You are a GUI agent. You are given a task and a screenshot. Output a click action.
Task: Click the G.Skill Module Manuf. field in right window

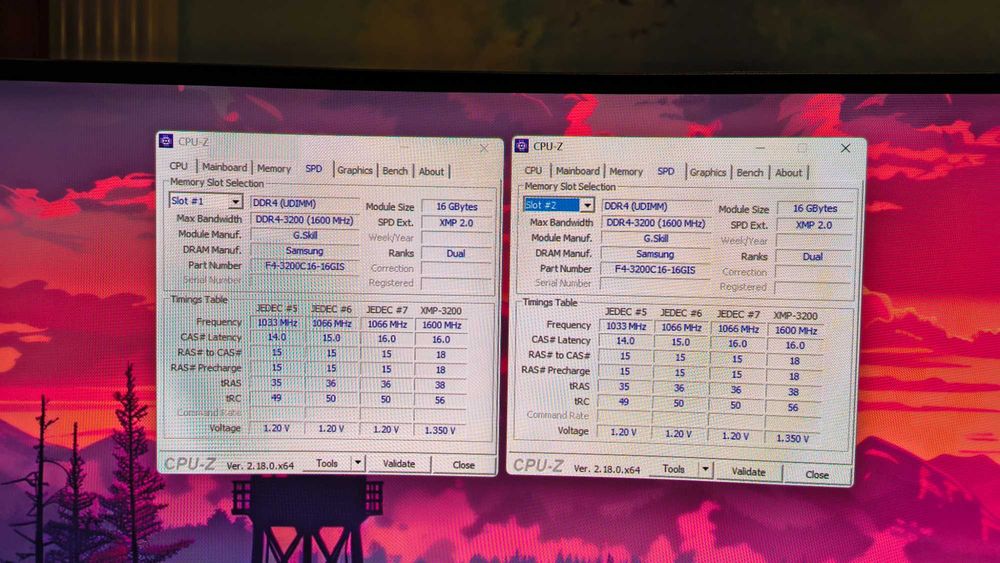tap(656, 238)
